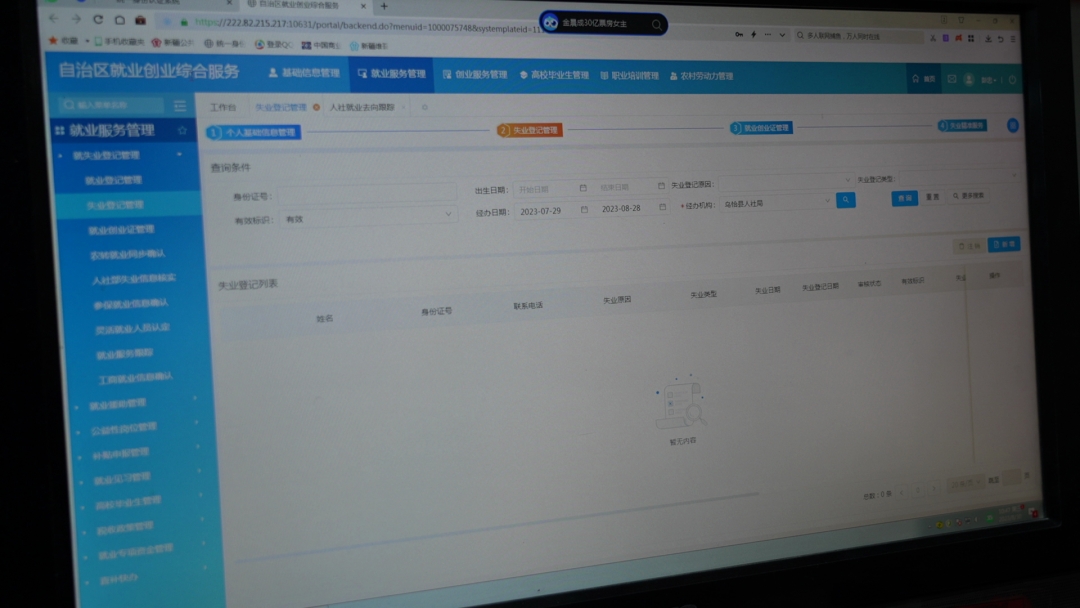Select 就业创业证管理 in the sidebar
Viewport: 1080px width, 608px height.
point(121,230)
